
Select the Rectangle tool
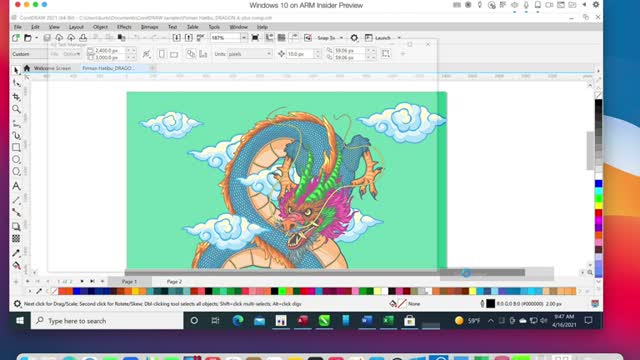(x=16, y=147)
